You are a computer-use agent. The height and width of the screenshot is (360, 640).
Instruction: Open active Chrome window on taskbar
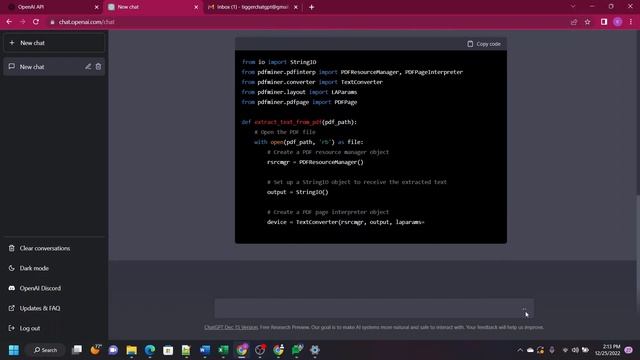click(x=242, y=350)
